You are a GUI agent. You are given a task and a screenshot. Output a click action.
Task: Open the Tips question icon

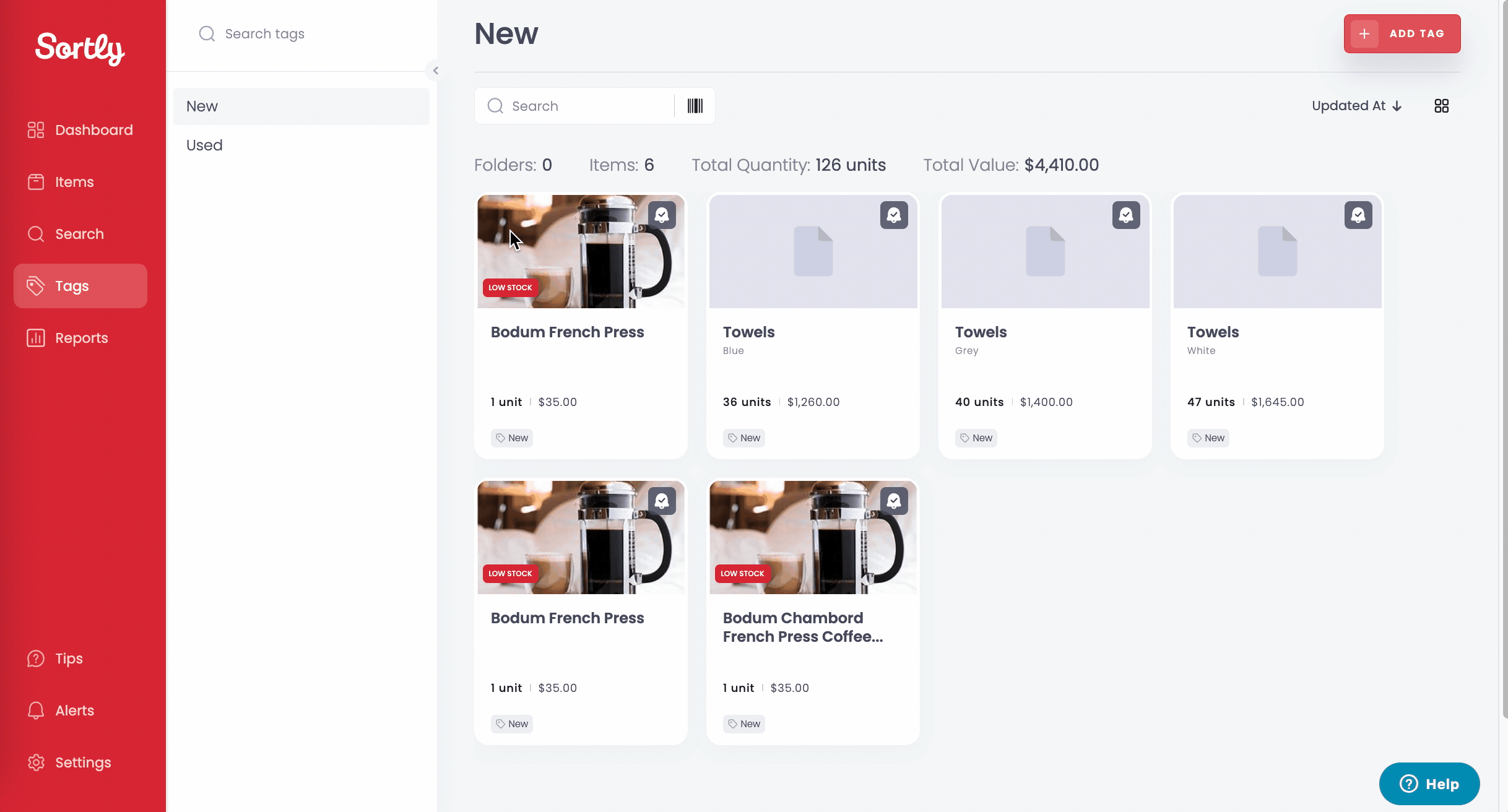tap(36, 659)
